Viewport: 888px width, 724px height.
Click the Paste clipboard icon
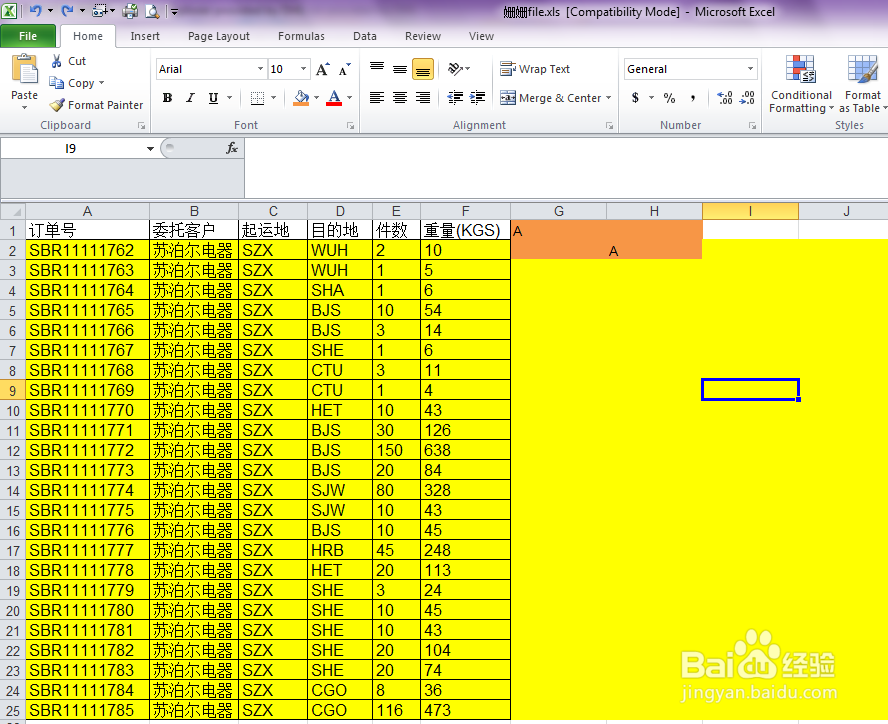(x=24, y=70)
